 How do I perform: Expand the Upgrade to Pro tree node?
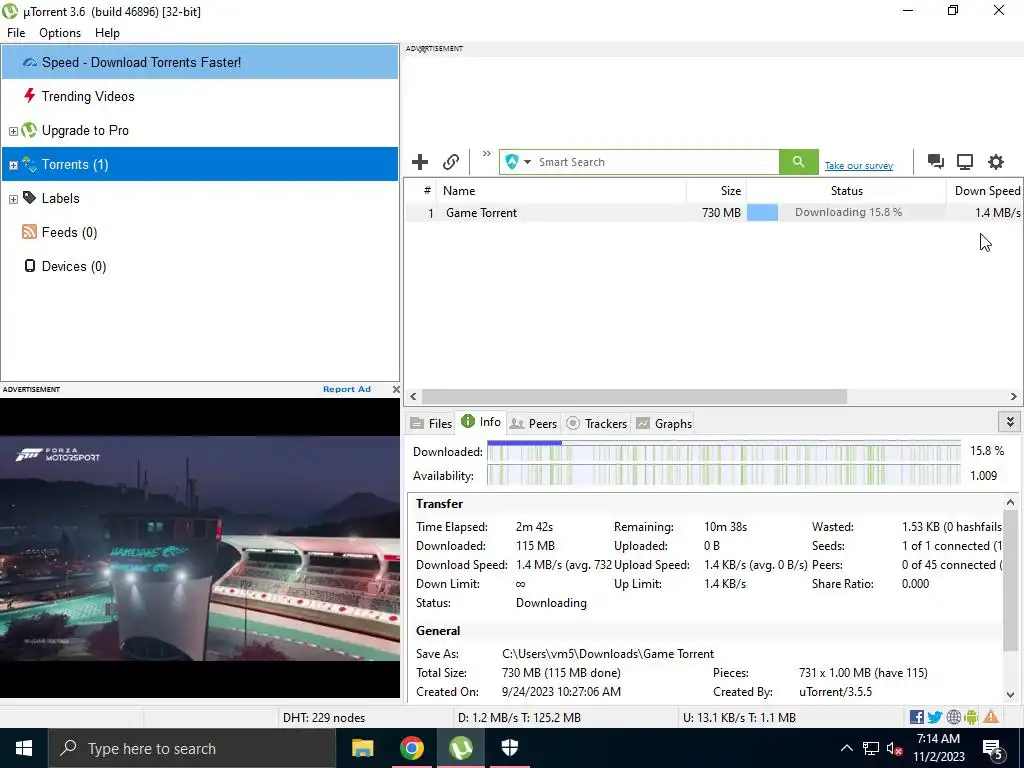(13, 131)
